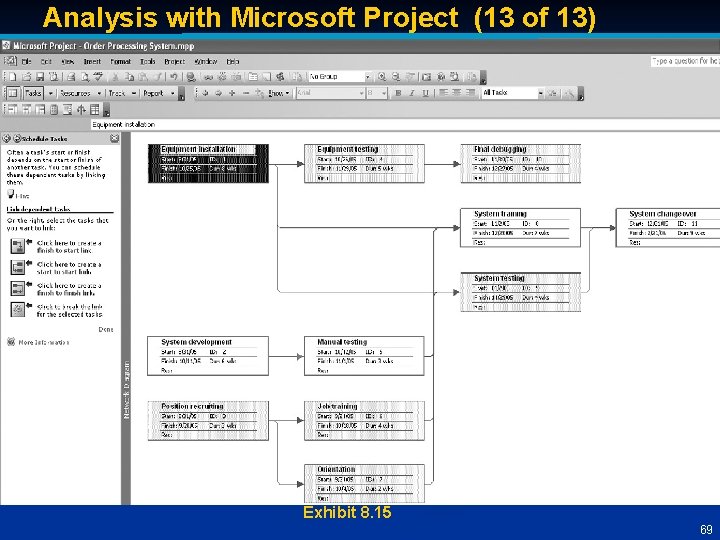720x540 pixels.
Task: Click the Outdent left-arrow icon
Action: pos(205,93)
